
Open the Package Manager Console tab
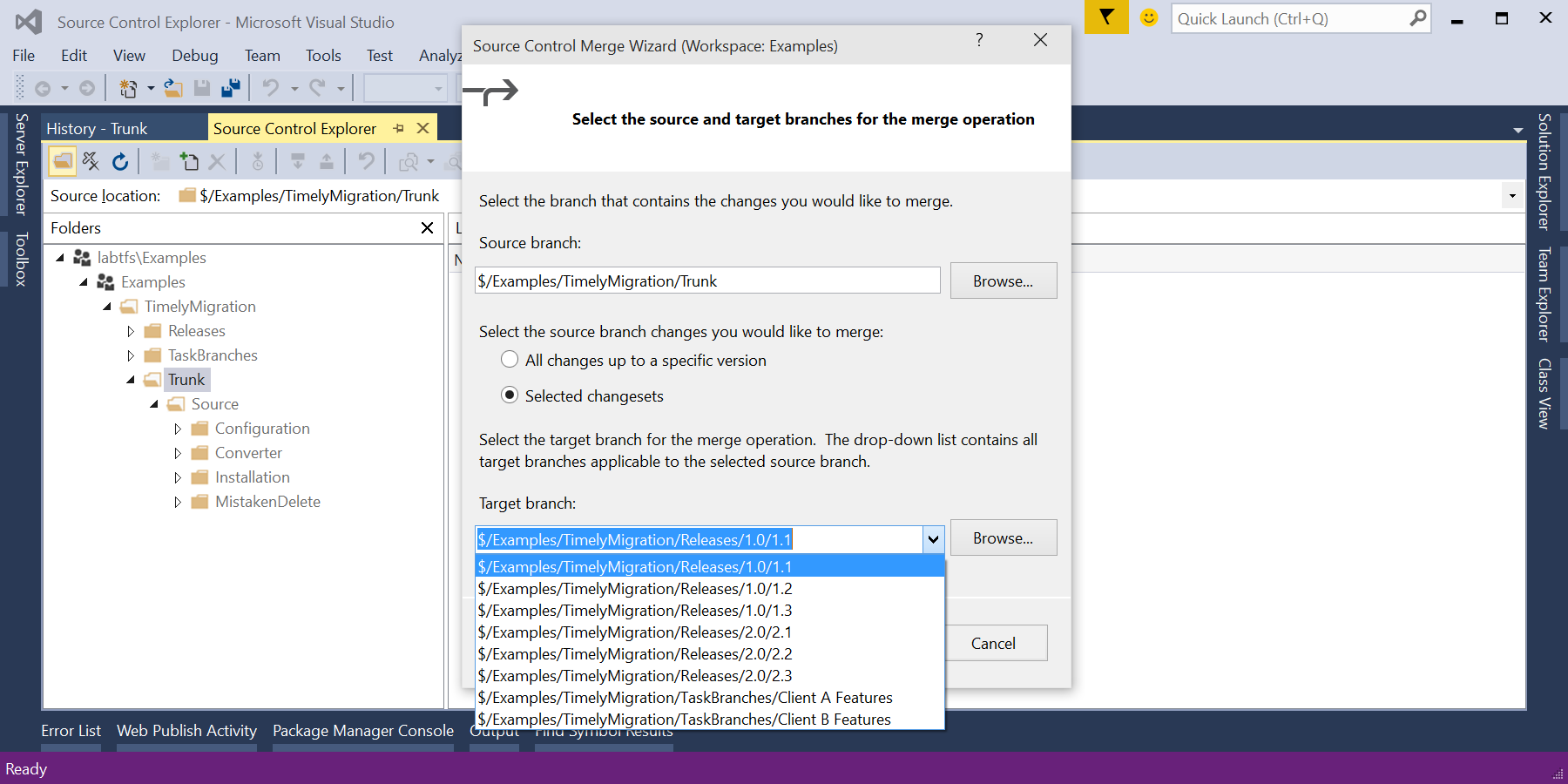click(x=363, y=731)
